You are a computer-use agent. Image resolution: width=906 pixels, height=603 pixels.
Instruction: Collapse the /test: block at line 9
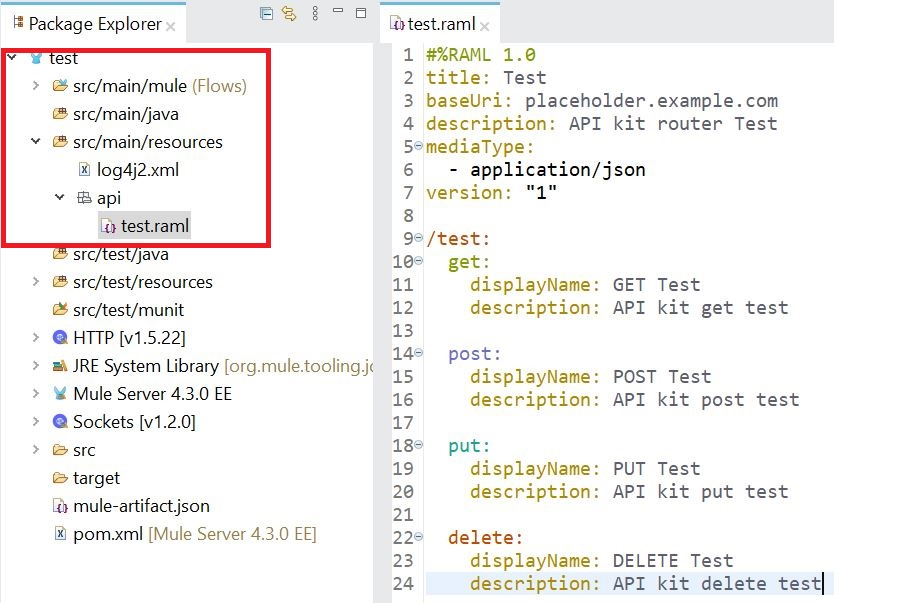pyautogui.click(x=418, y=239)
